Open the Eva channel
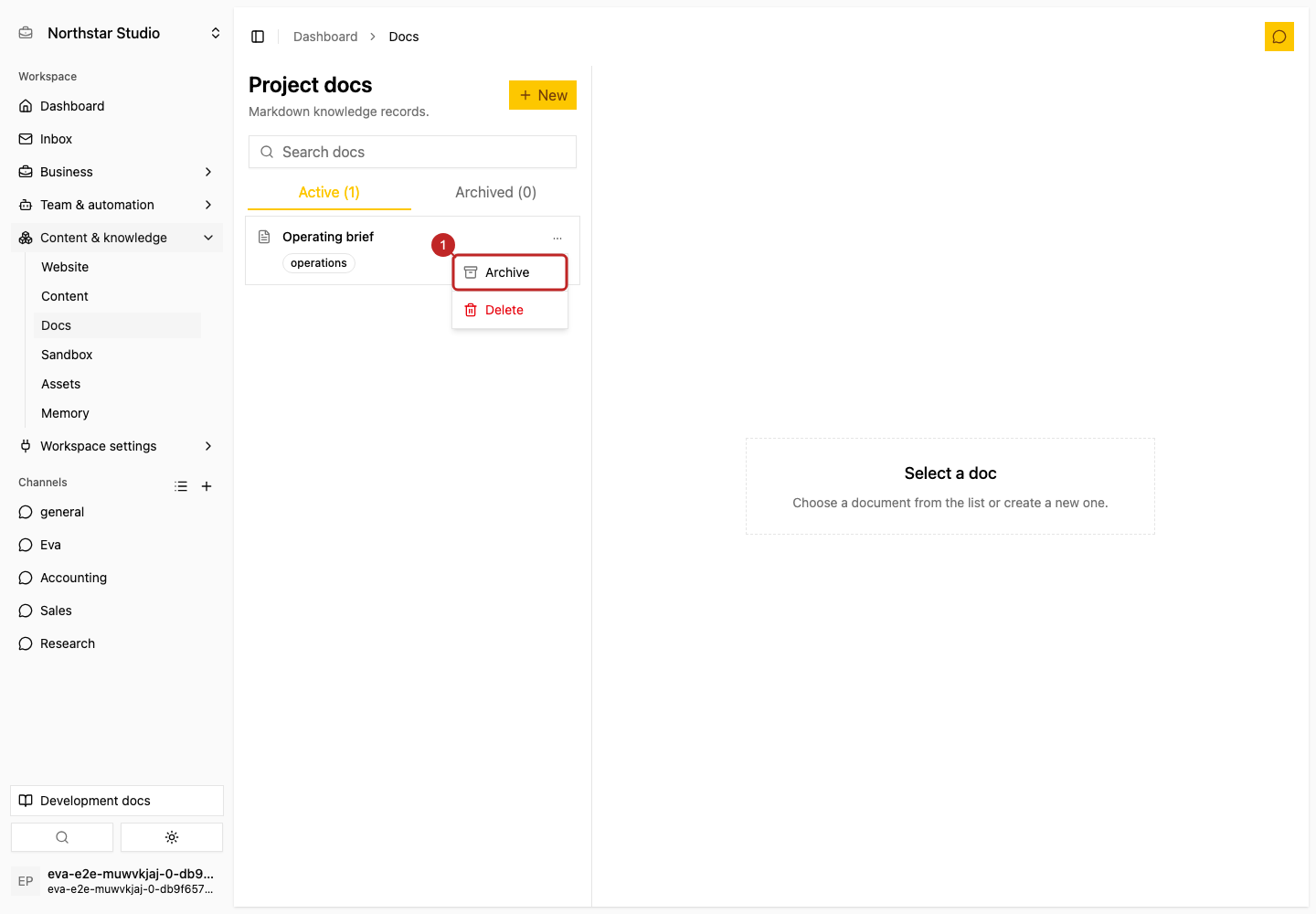This screenshot has height=914, width=1316. point(117,545)
